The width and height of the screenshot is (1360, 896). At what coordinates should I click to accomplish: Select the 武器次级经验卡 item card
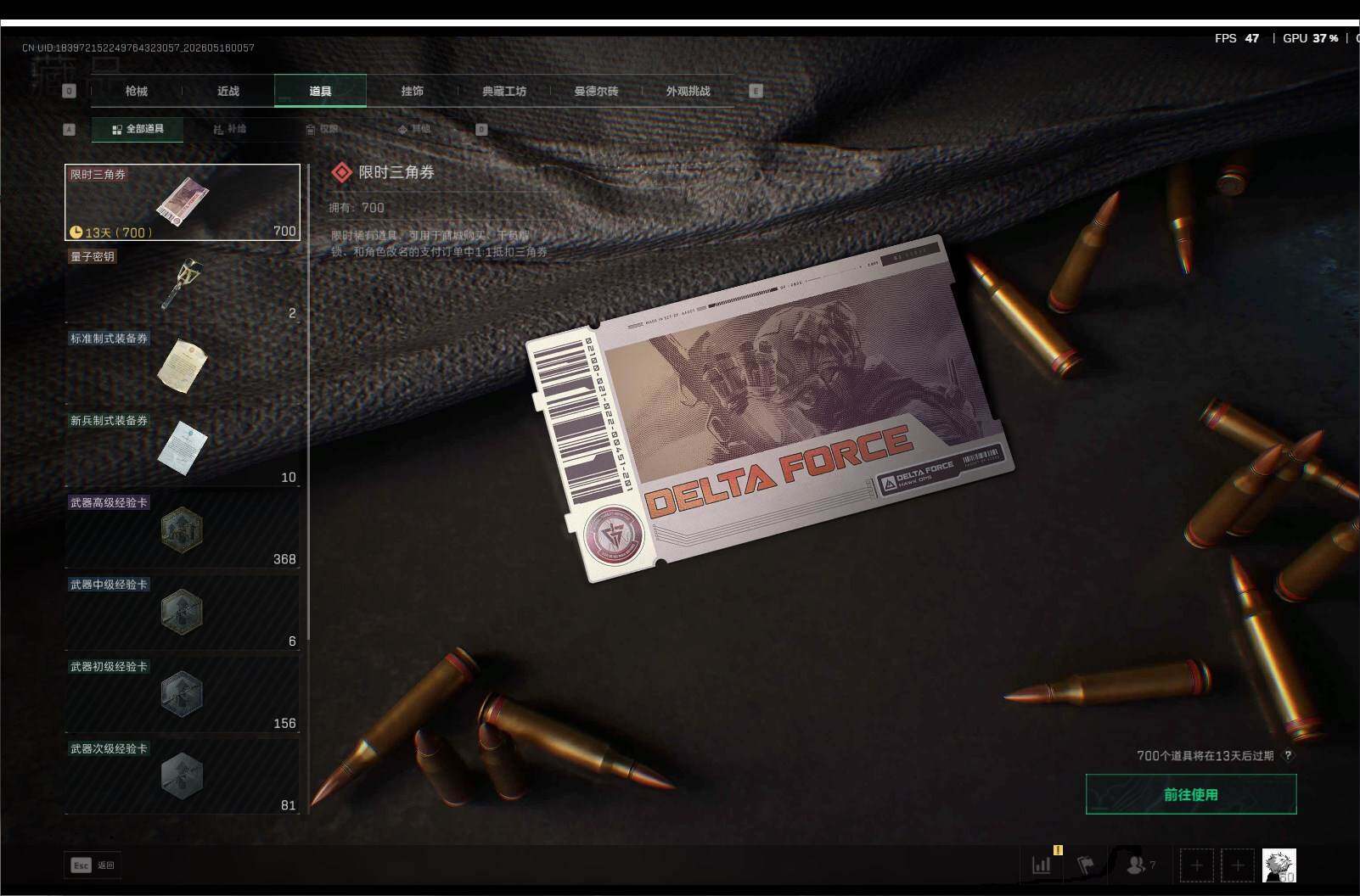pyautogui.click(x=183, y=777)
